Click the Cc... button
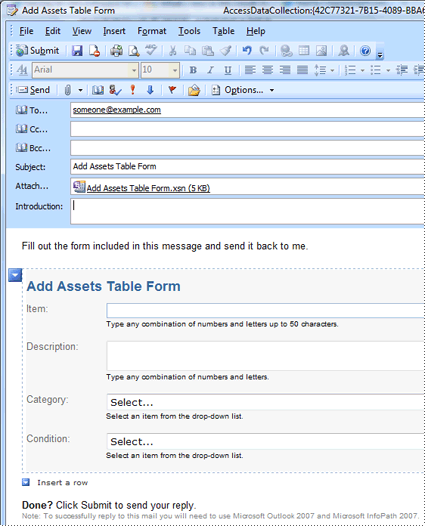425x526 pixels. (x=32, y=129)
